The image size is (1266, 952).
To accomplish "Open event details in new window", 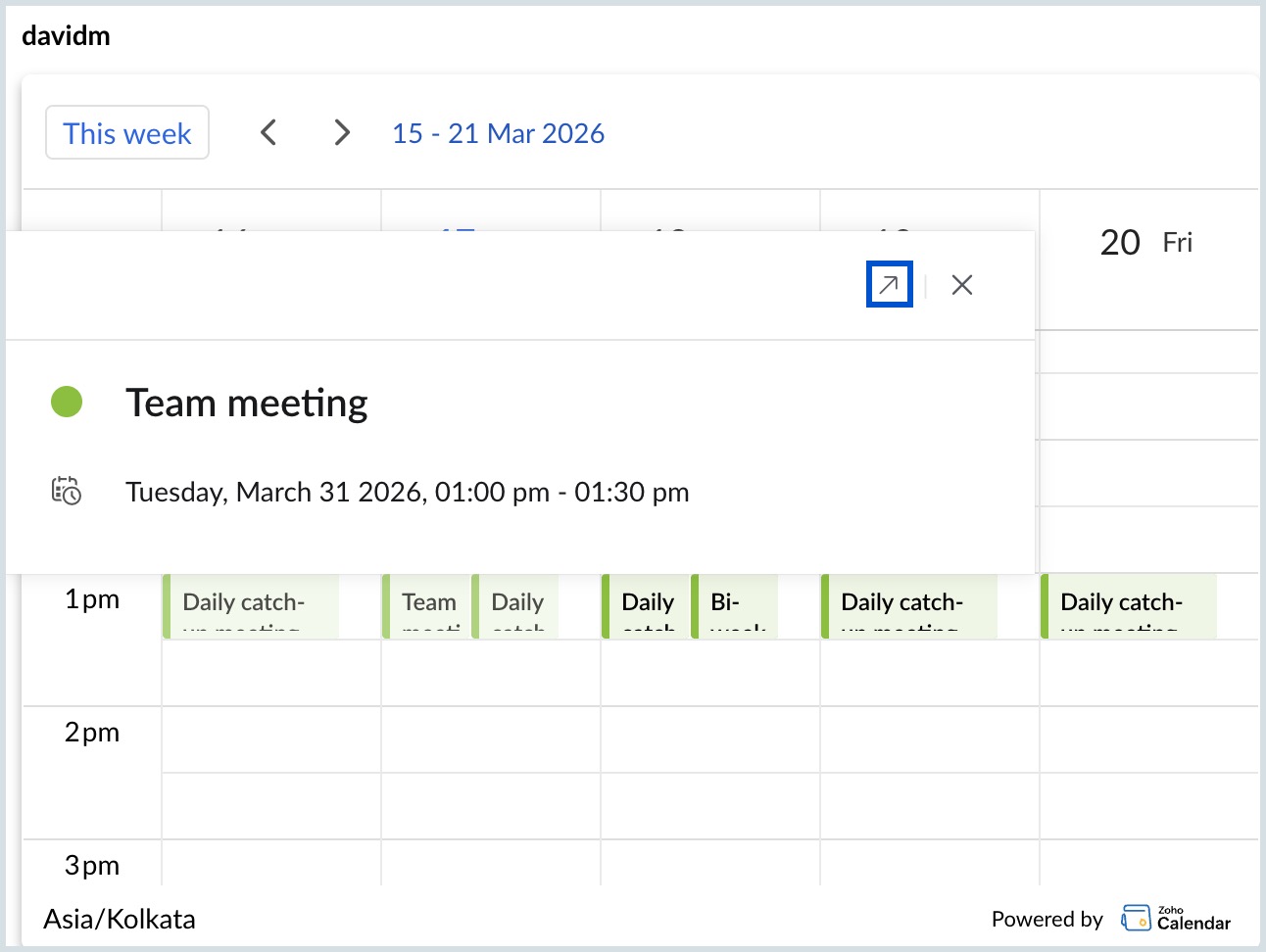I will [889, 285].
